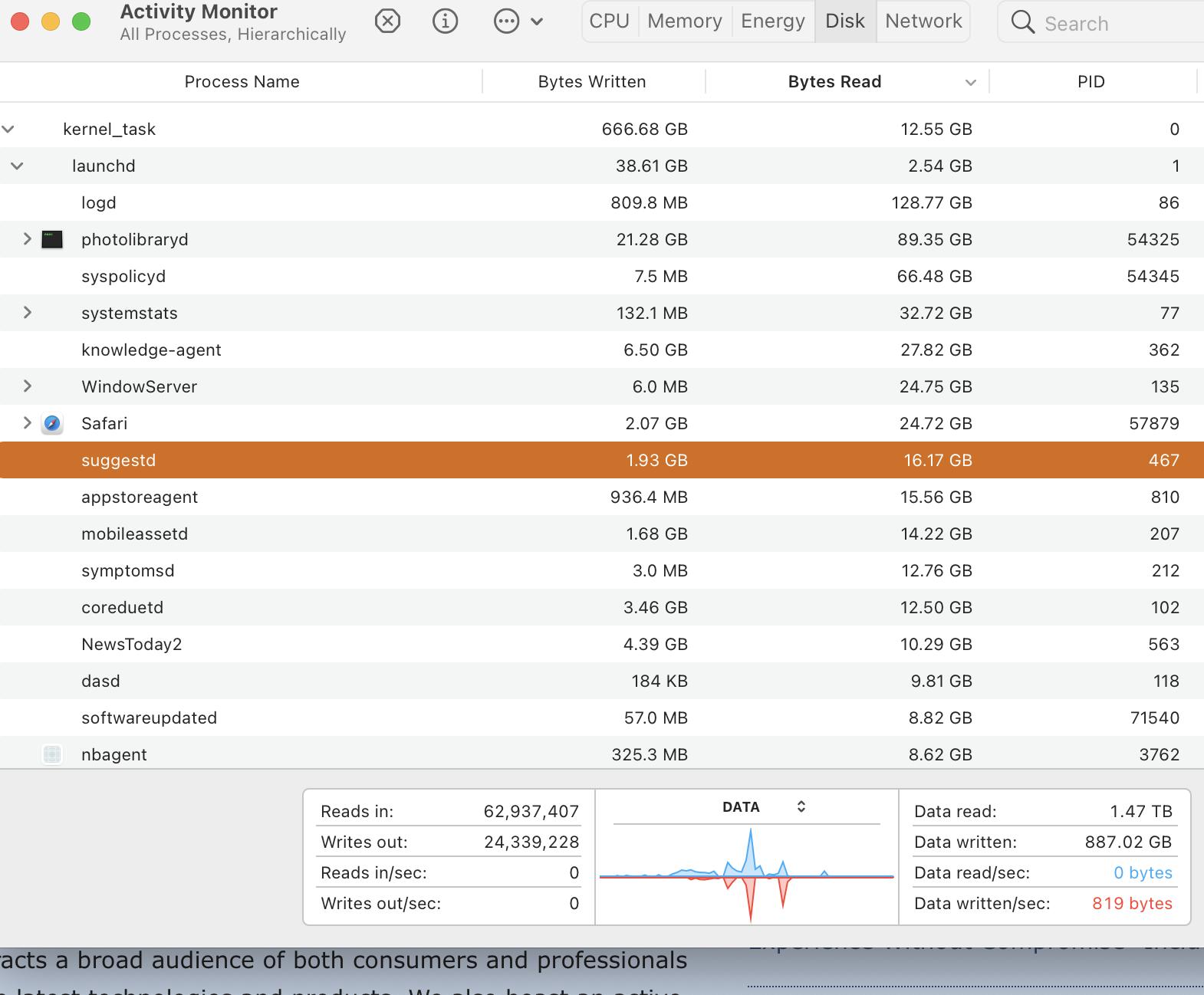Open the process info (i) button
The image size is (1204, 995).
point(445,21)
